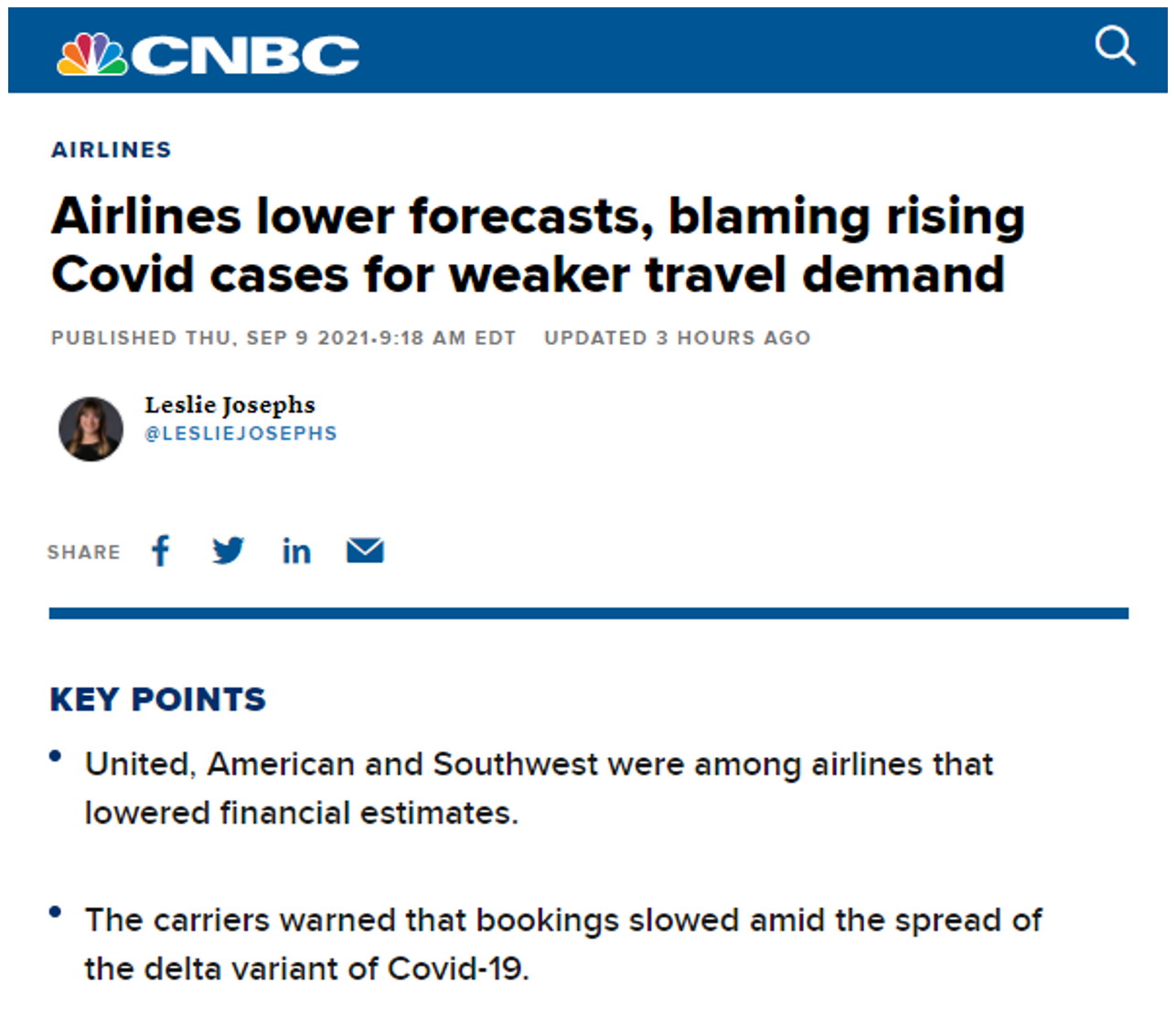Click the article headline about airlines forecasts

538,245
